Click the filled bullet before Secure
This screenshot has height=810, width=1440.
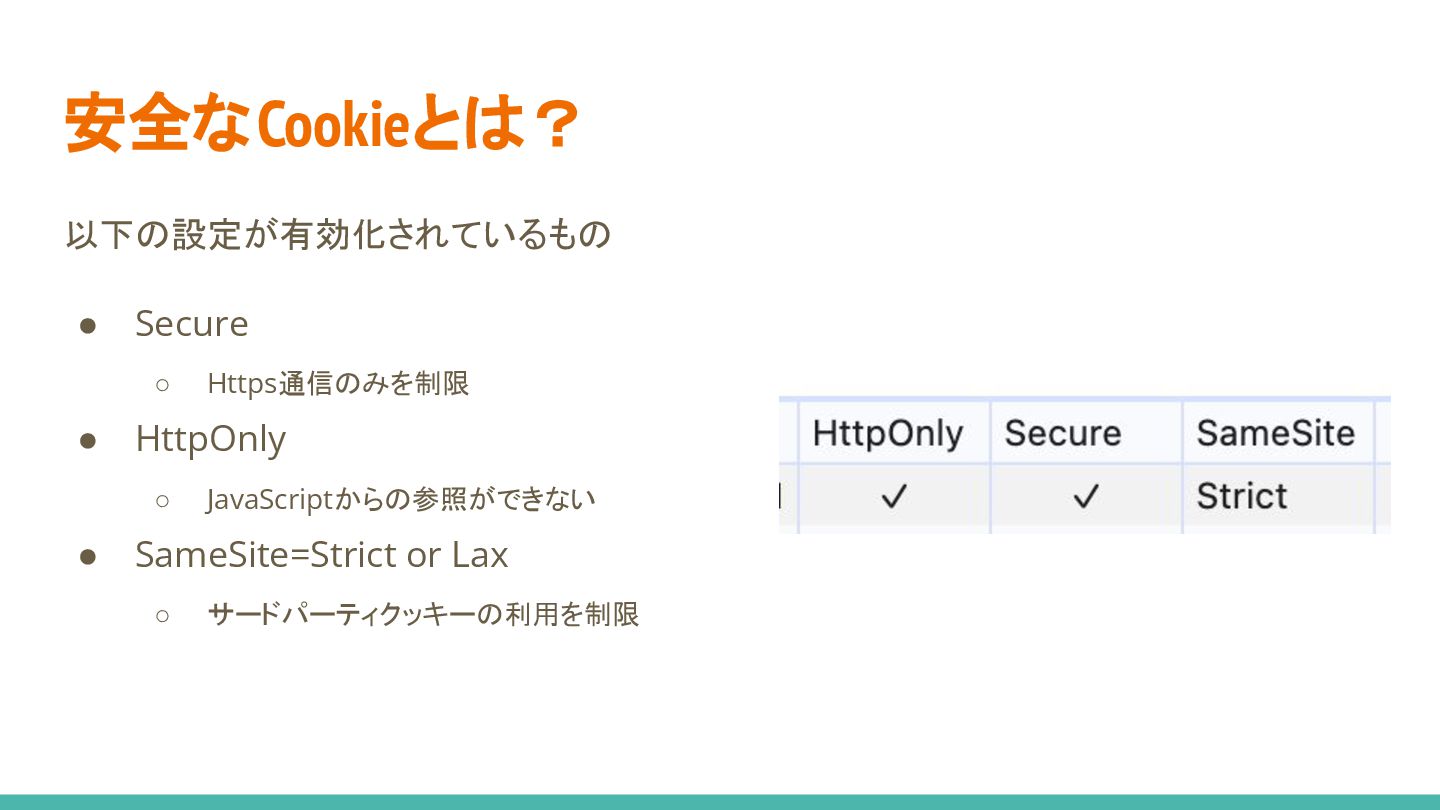coord(88,326)
